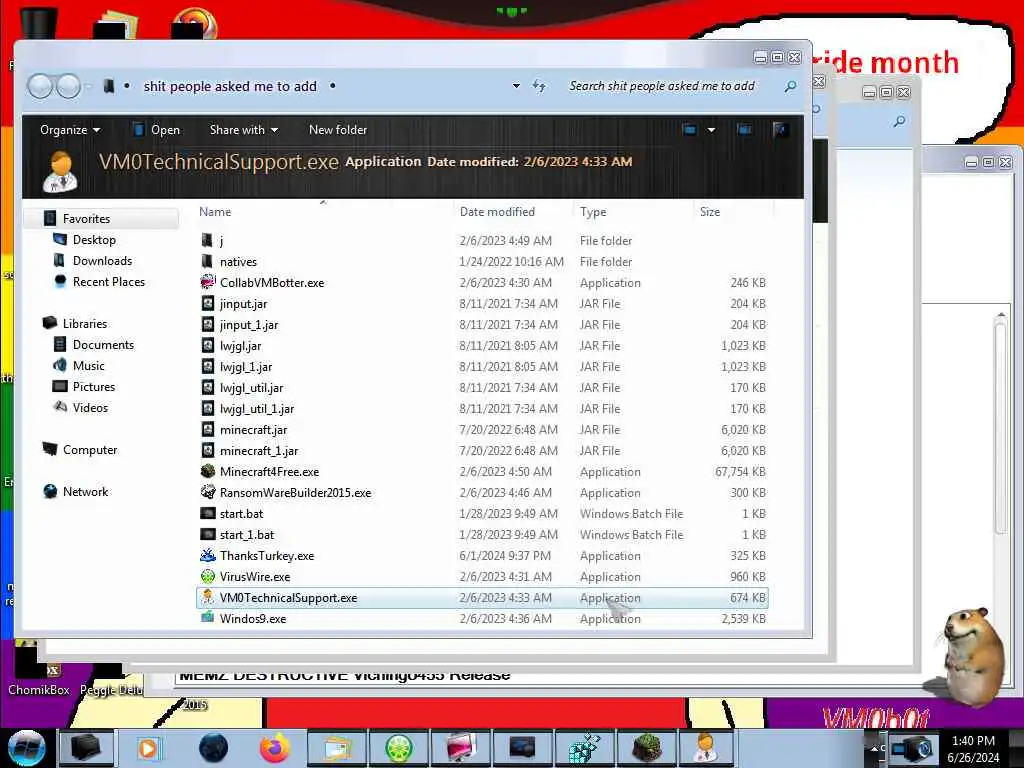This screenshot has width=1024, height=768.
Task: Select Music library
Action: pyautogui.click(x=88, y=365)
